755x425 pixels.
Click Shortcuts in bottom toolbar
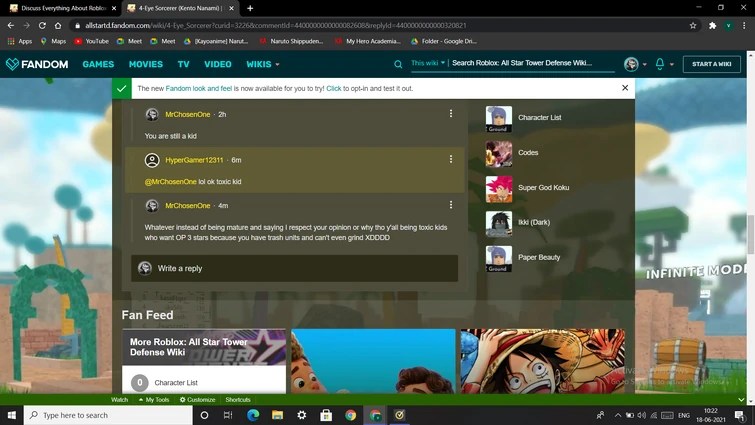(x=238, y=399)
